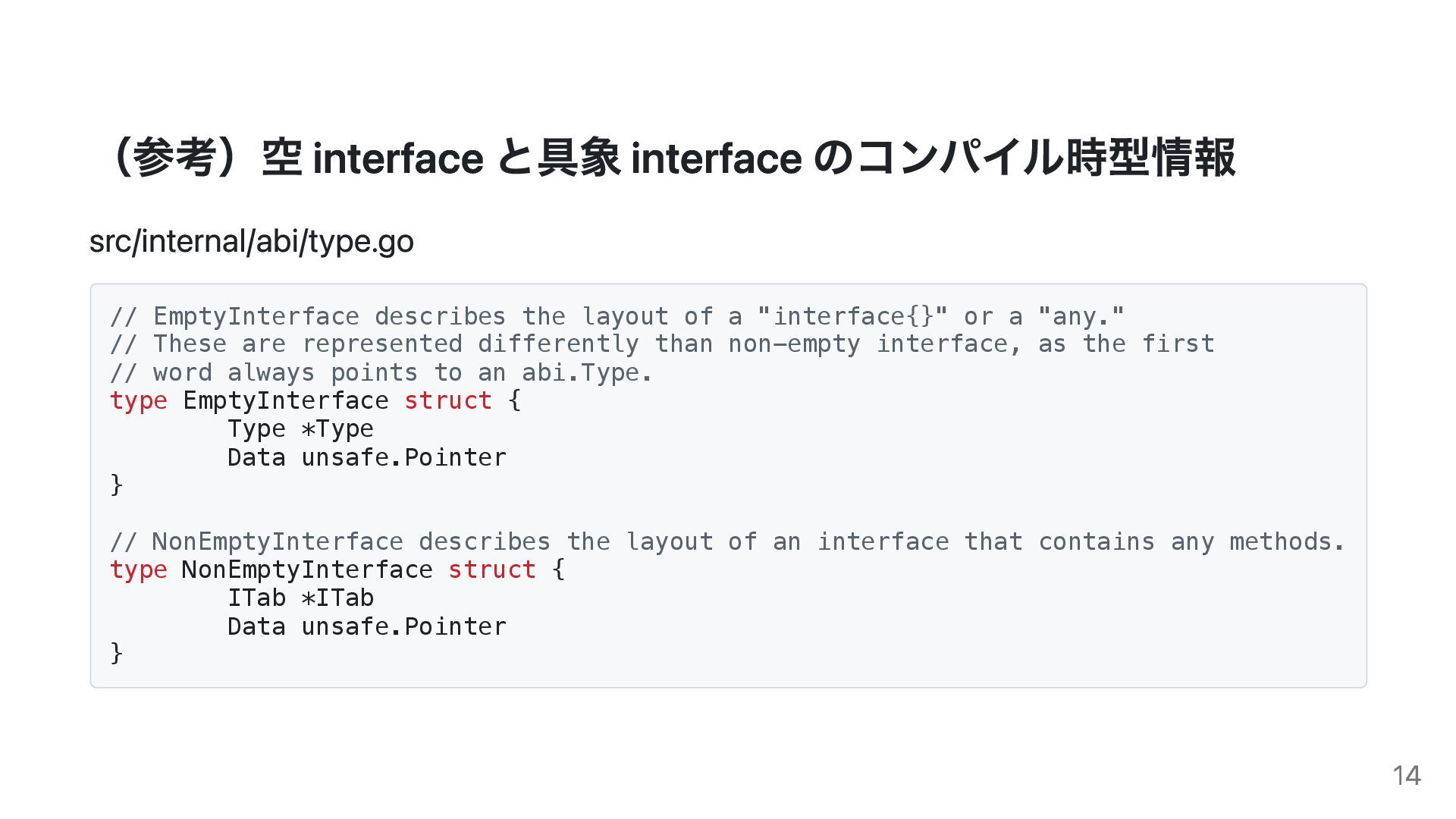Image resolution: width=1456 pixels, height=819 pixels.
Task: Click the first 'type' keyword before EmptyInterface
Action: [138, 400]
